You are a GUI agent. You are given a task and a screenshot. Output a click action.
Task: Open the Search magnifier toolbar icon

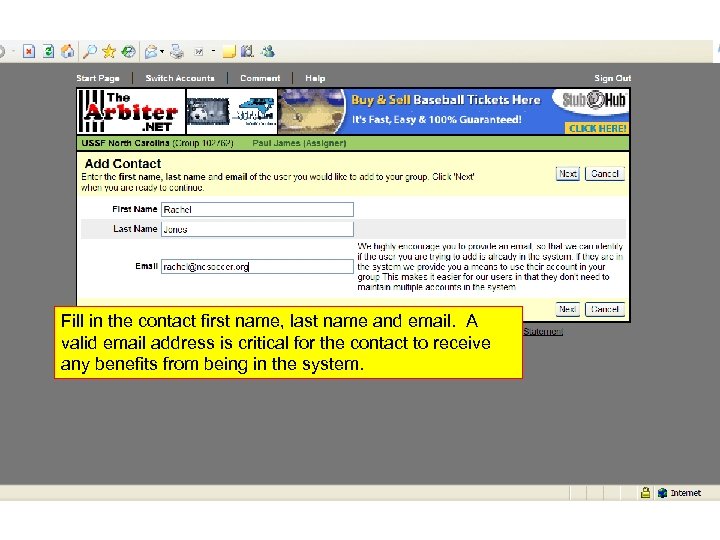point(90,51)
